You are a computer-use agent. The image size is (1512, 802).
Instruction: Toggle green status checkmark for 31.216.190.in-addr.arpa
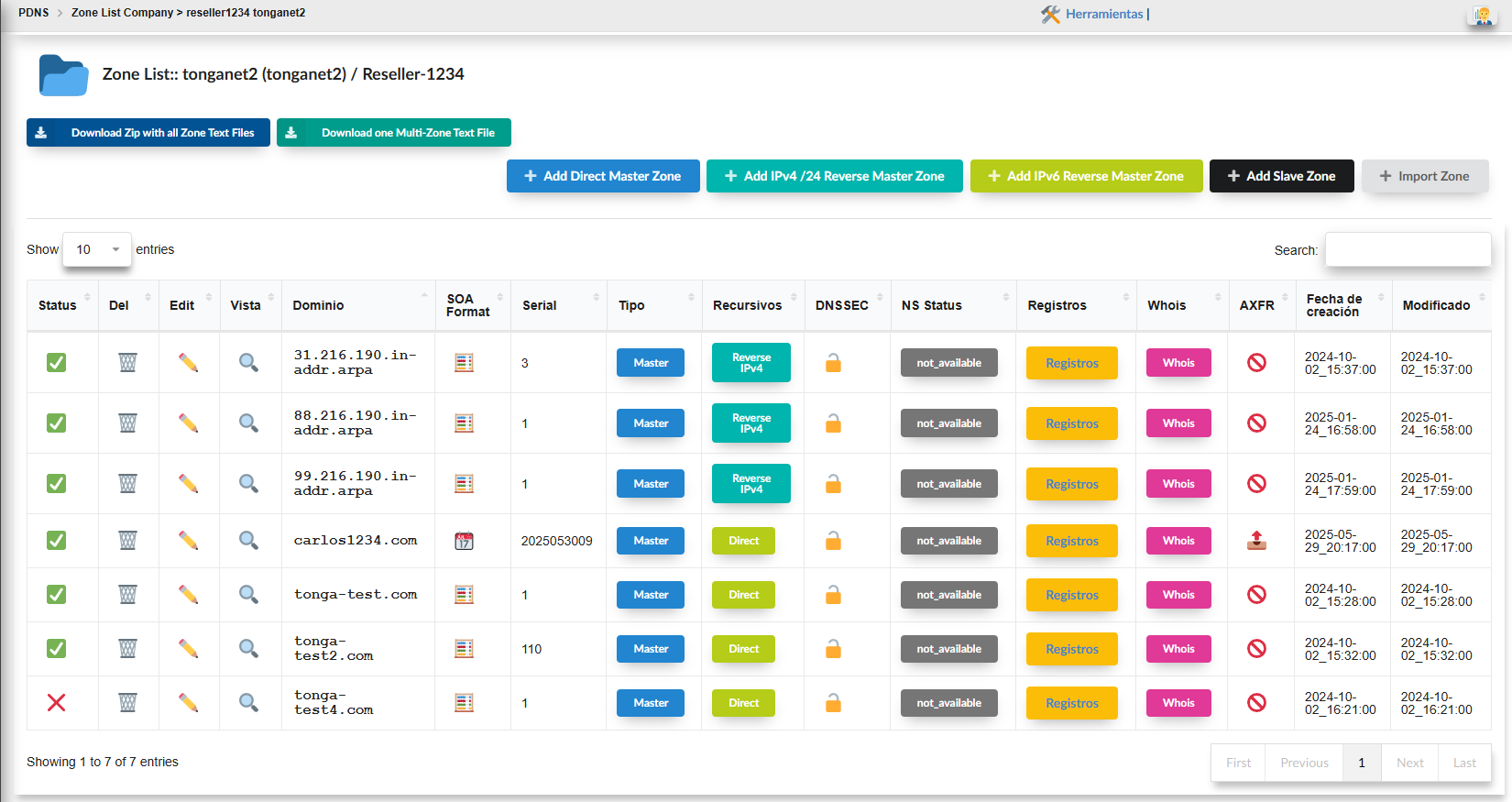pyautogui.click(x=57, y=363)
